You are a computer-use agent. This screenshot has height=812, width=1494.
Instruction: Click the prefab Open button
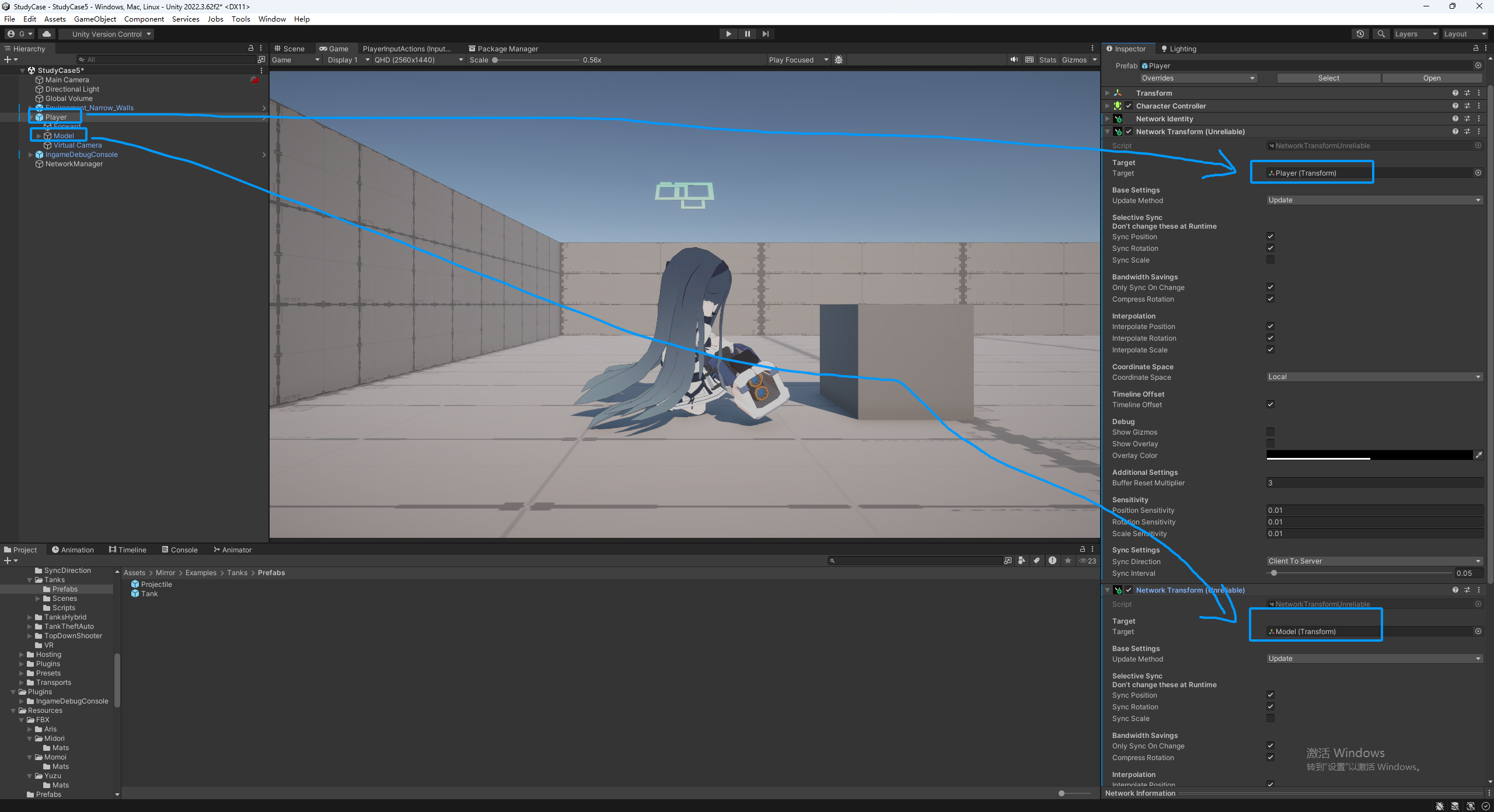pyautogui.click(x=1432, y=78)
